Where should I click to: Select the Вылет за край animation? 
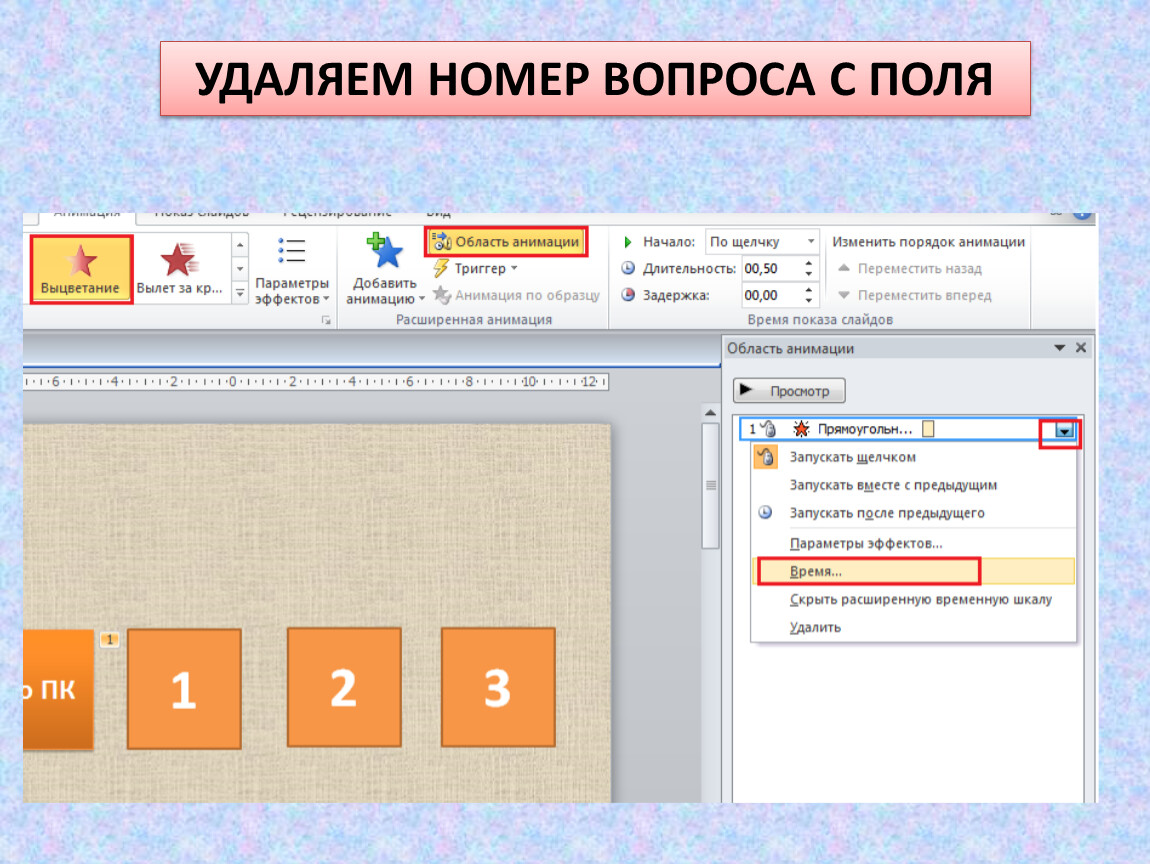(179, 269)
